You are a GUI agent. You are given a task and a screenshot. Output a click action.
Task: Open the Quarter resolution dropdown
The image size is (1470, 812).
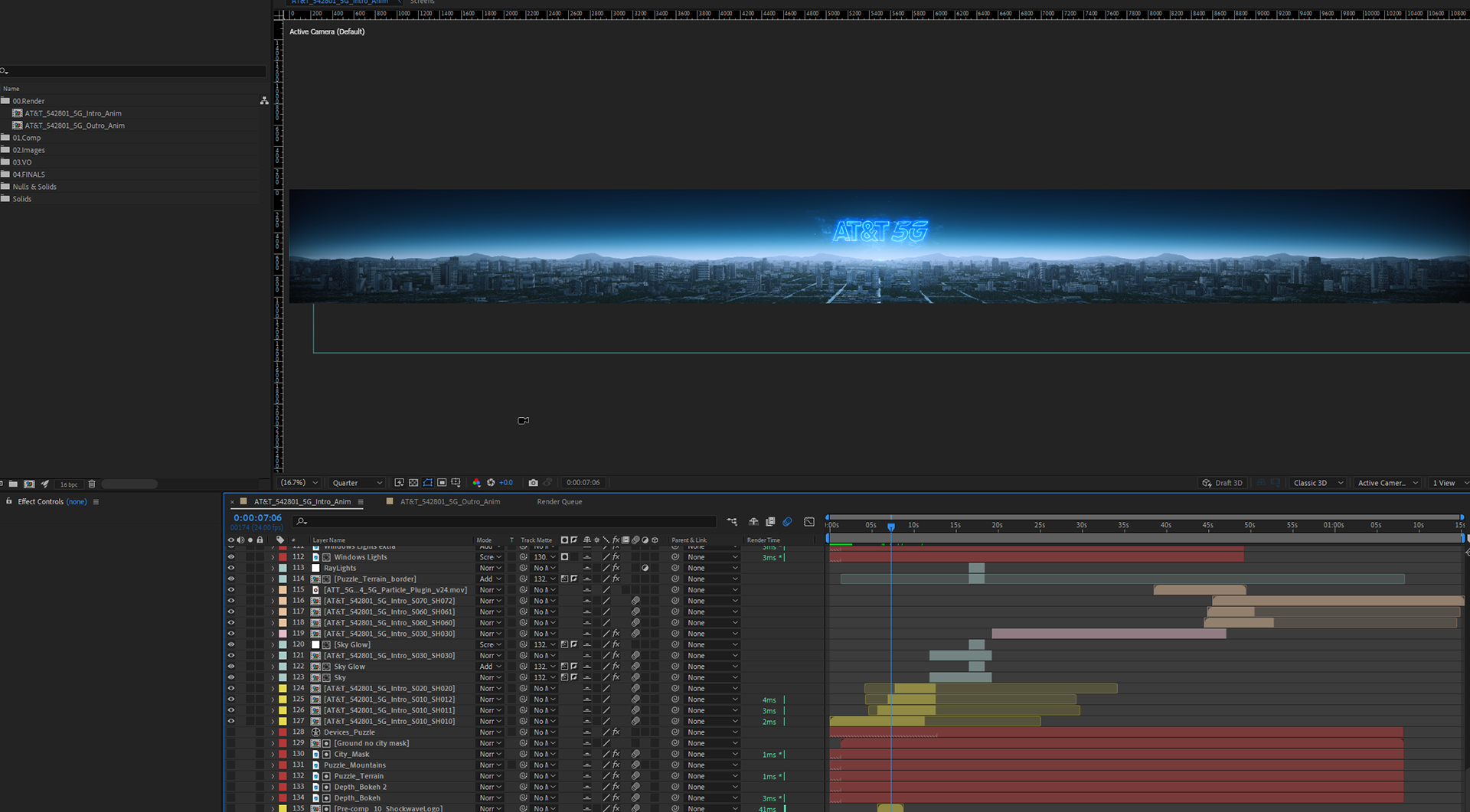(x=357, y=483)
